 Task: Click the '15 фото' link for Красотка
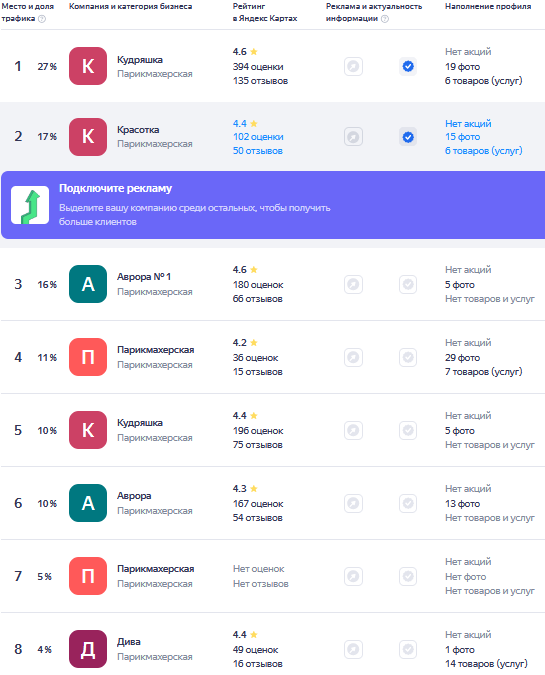point(462,137)
